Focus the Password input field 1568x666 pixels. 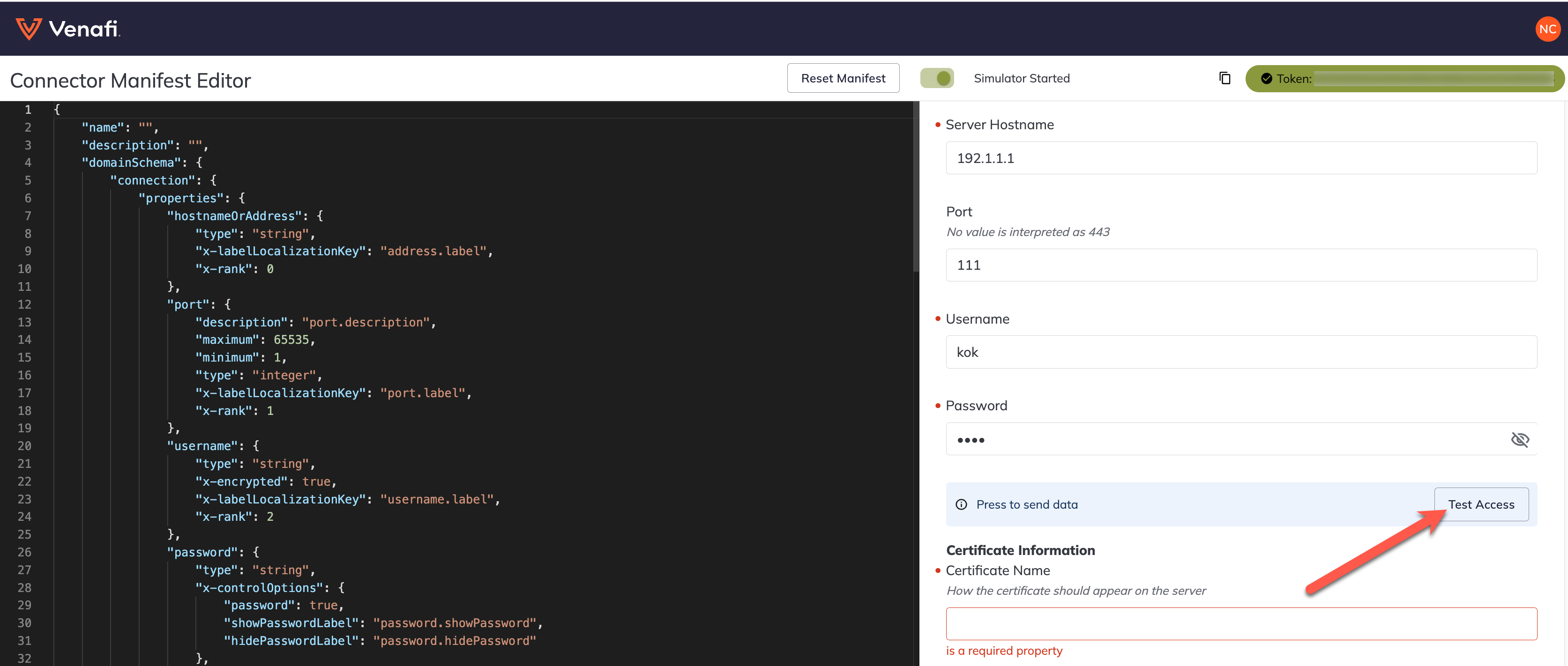[1241, 439]
